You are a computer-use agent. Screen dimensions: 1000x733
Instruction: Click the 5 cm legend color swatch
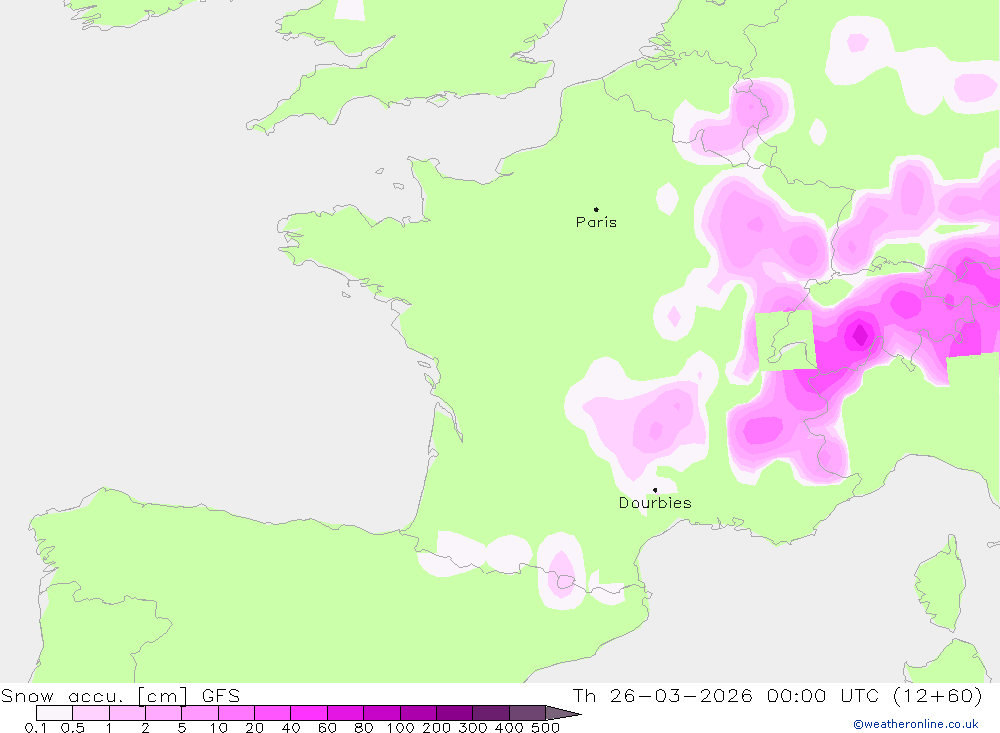[x=200, y=713]
